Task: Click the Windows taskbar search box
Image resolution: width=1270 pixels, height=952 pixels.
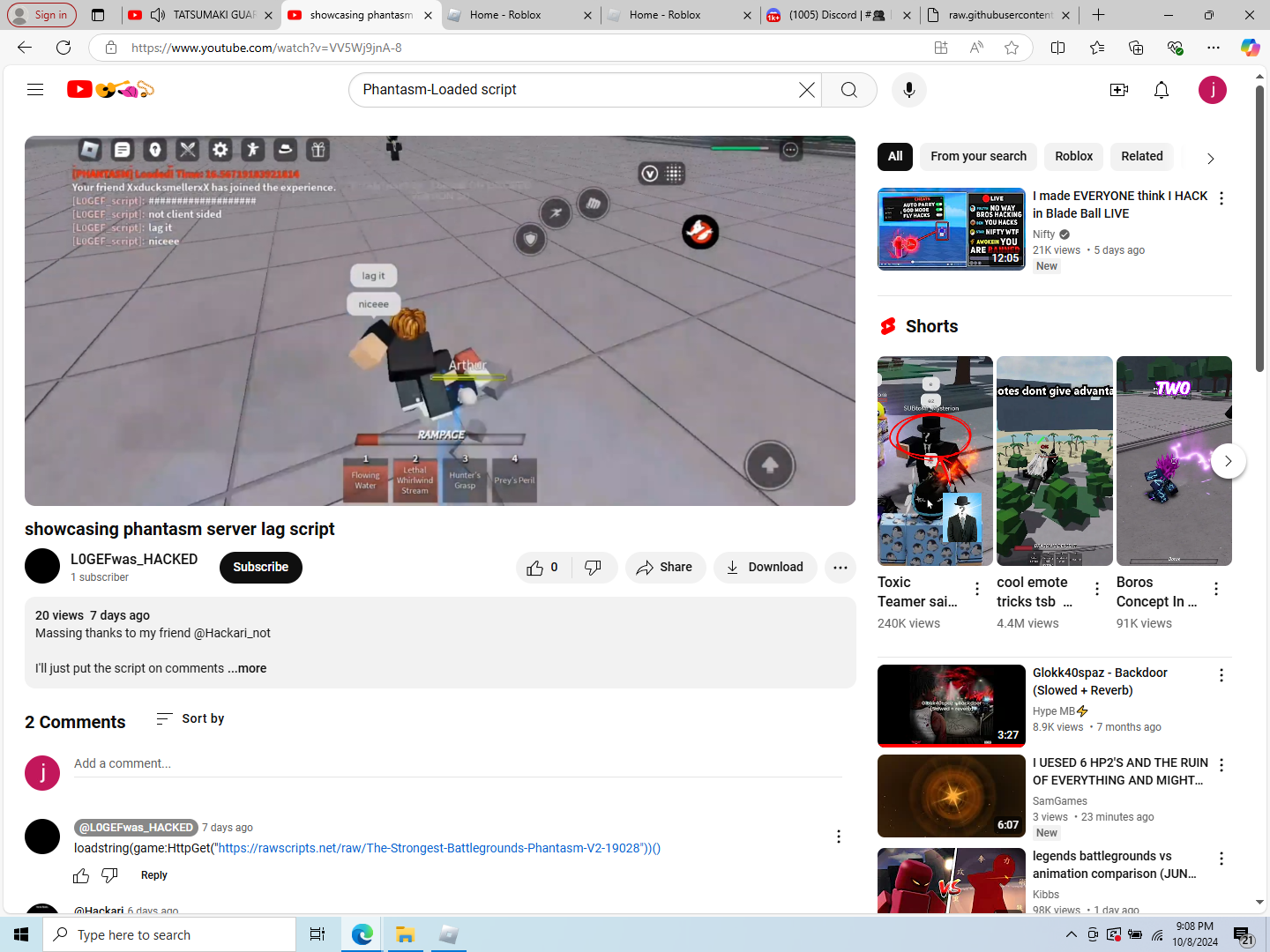Action: (169, 934)
